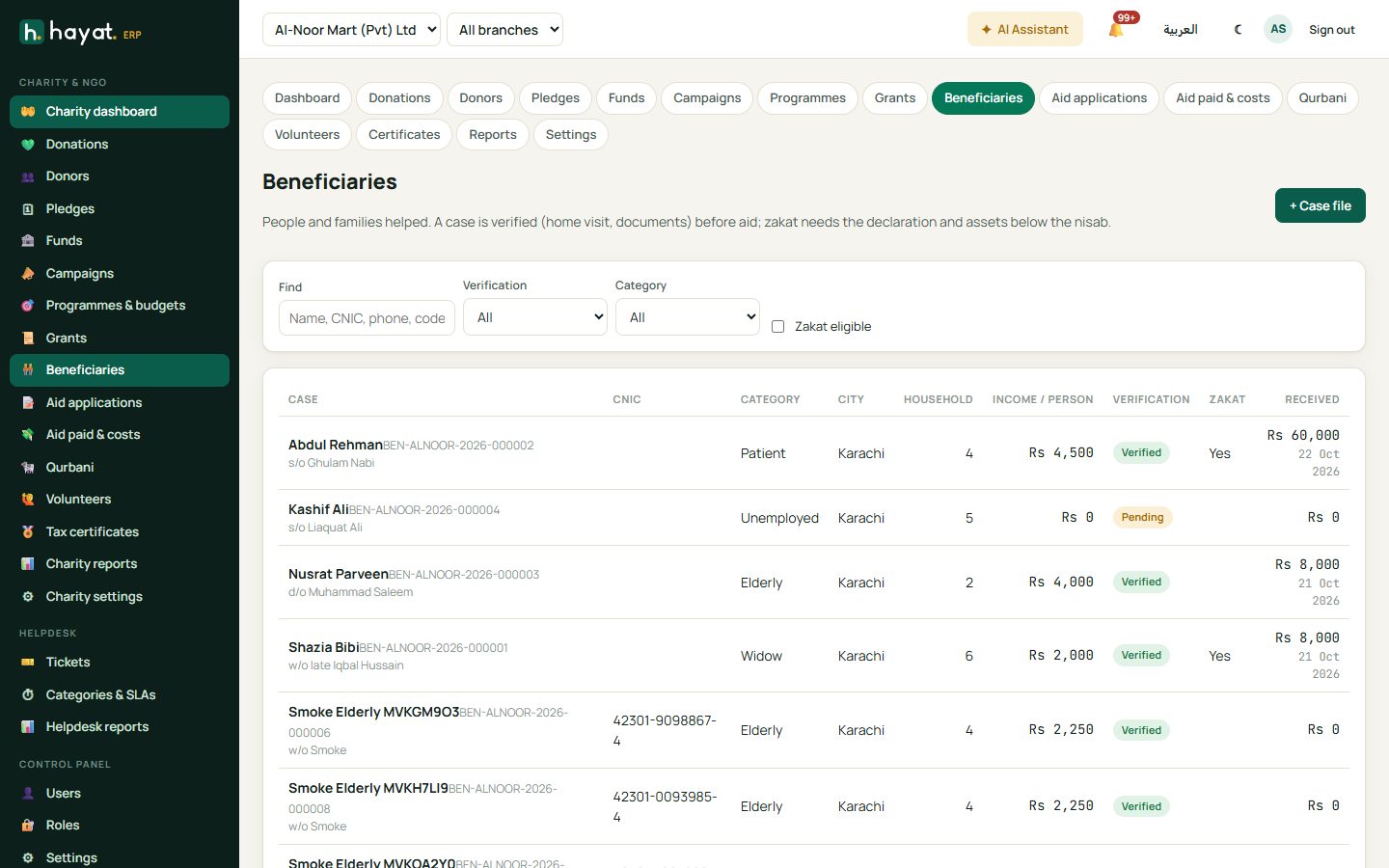Switch language to Arabic (العربية)
1389x868 pixels.
click(1180, 30)
